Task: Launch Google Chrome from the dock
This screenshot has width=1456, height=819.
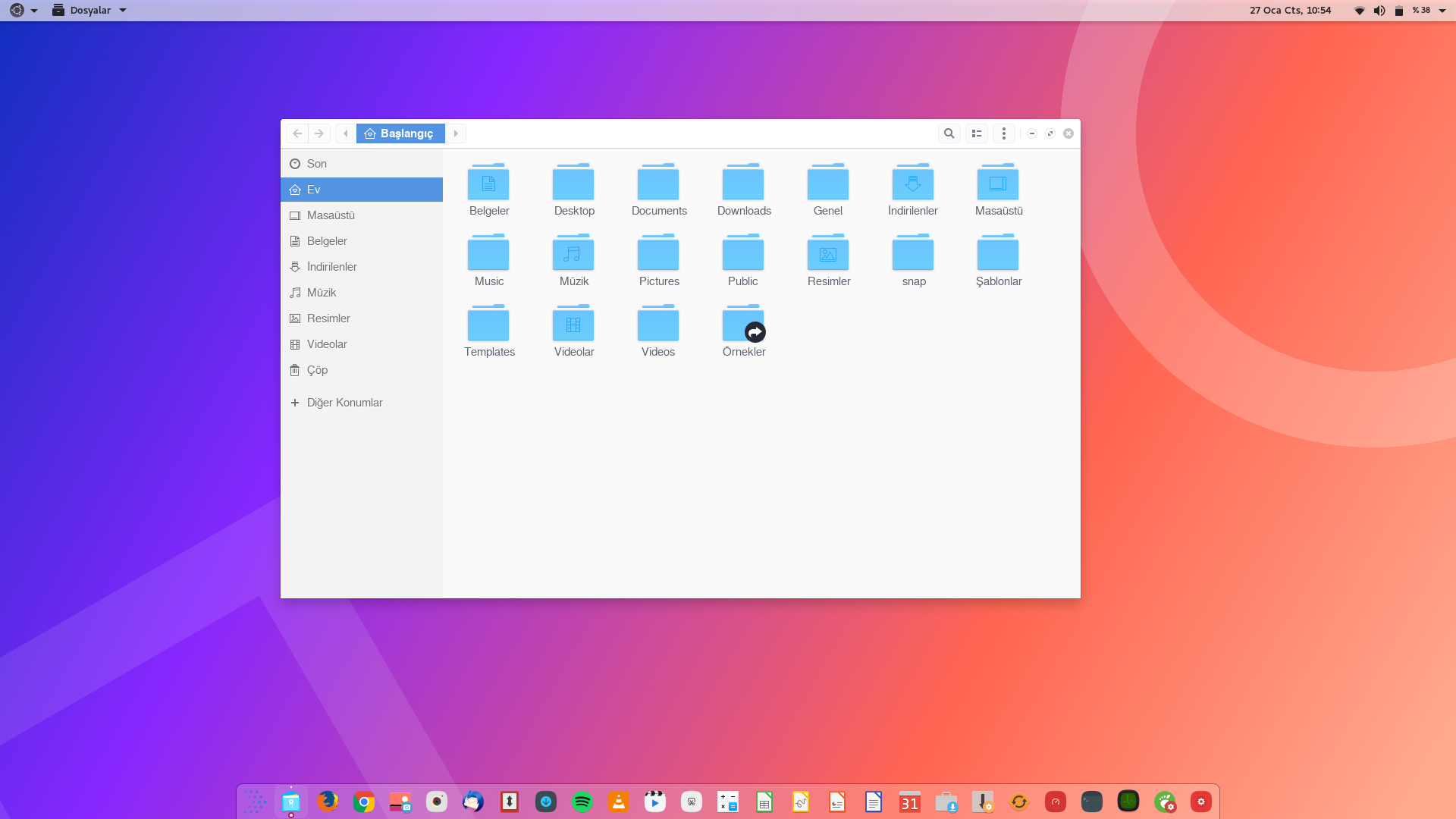Action: (364, 802)
